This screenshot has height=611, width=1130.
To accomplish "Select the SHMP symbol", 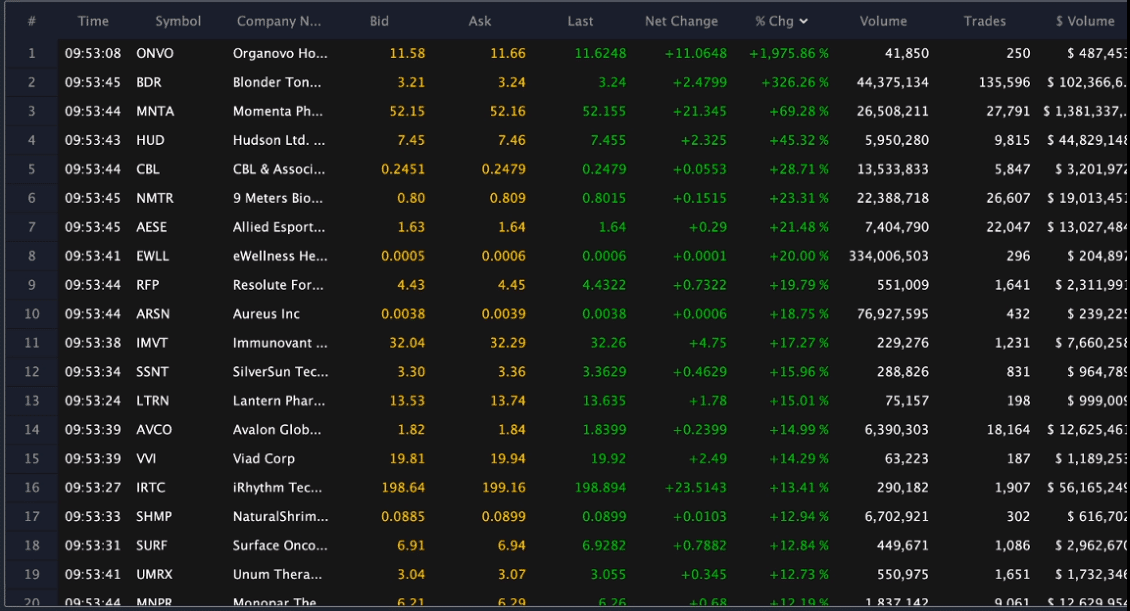I will [154, 517].
